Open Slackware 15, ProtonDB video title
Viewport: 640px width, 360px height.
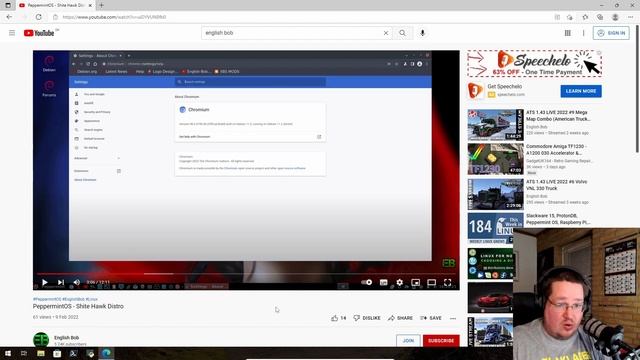558,219
